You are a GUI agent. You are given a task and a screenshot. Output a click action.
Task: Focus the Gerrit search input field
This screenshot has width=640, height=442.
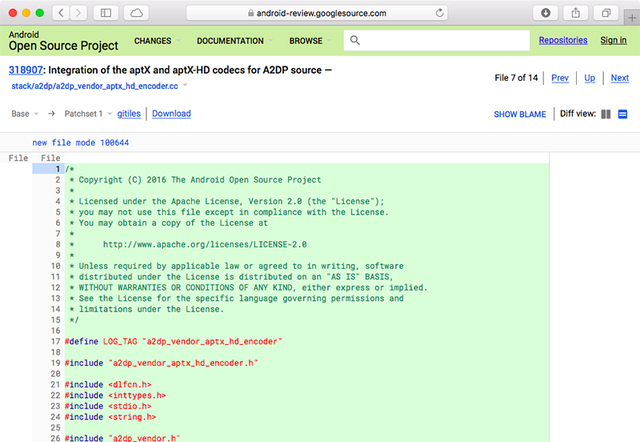pyautogui.click(x=437, y=40)
